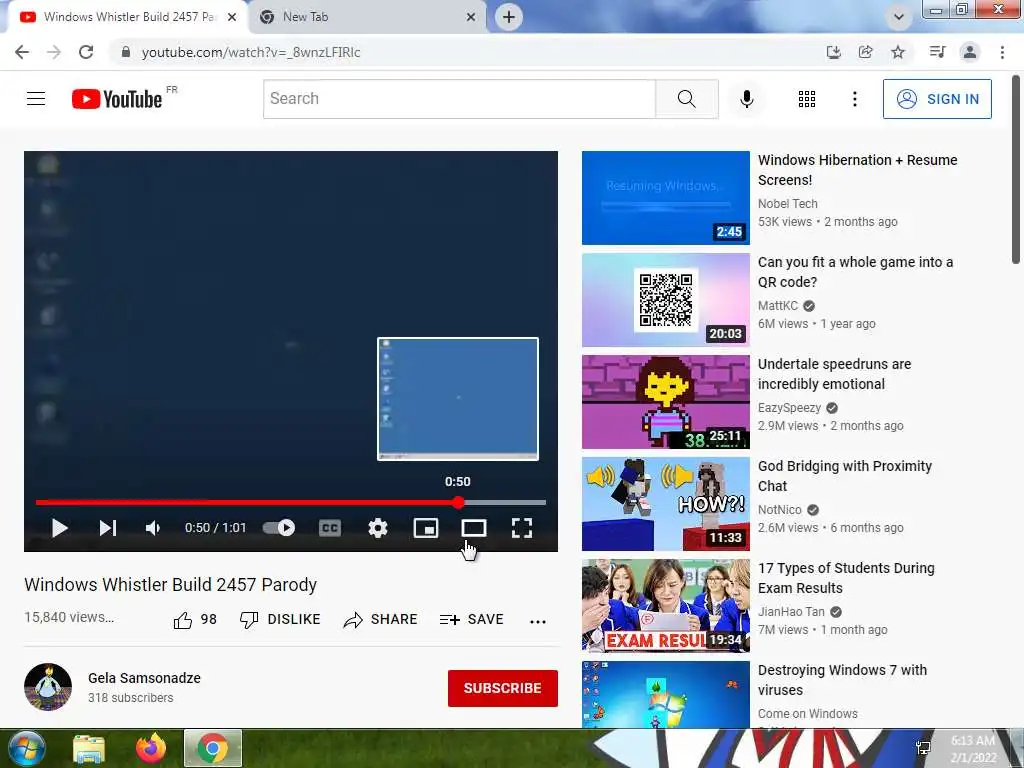This screenshot has height=768, width=1024.
Task: Close the New Tab tab
Action: (x=471, y=18)
